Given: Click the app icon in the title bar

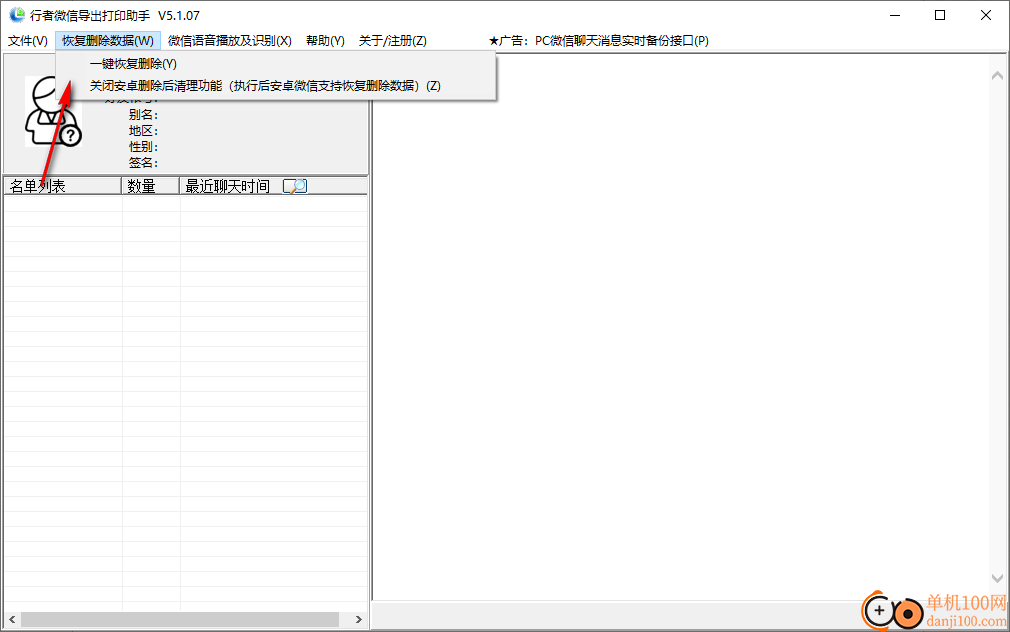Looking at the screenshot, I should (x=17, y=15).
